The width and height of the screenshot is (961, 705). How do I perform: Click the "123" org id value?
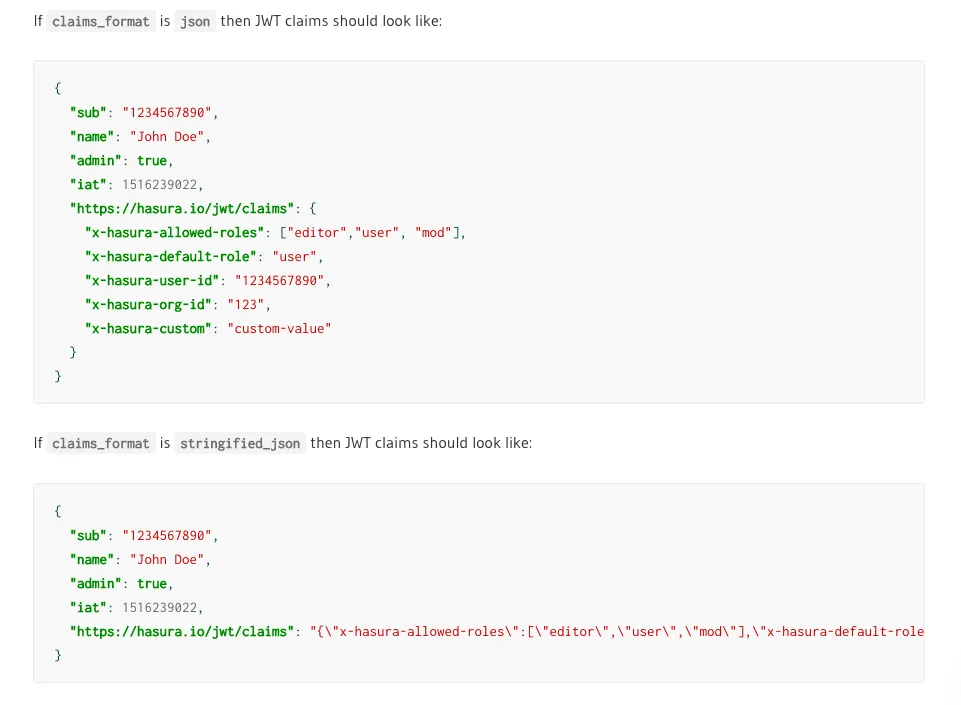coord(245,304)
